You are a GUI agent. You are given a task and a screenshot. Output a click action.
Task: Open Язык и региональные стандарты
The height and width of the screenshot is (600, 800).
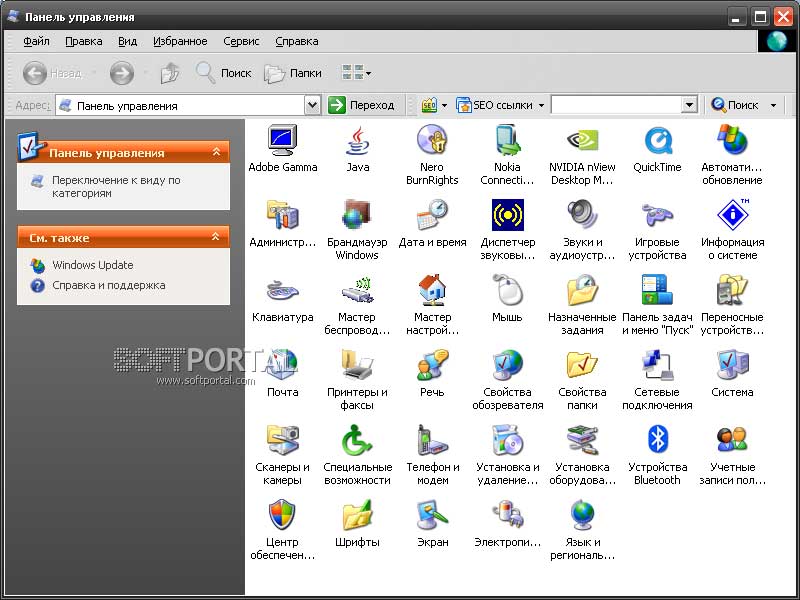[x=582, y=530]
